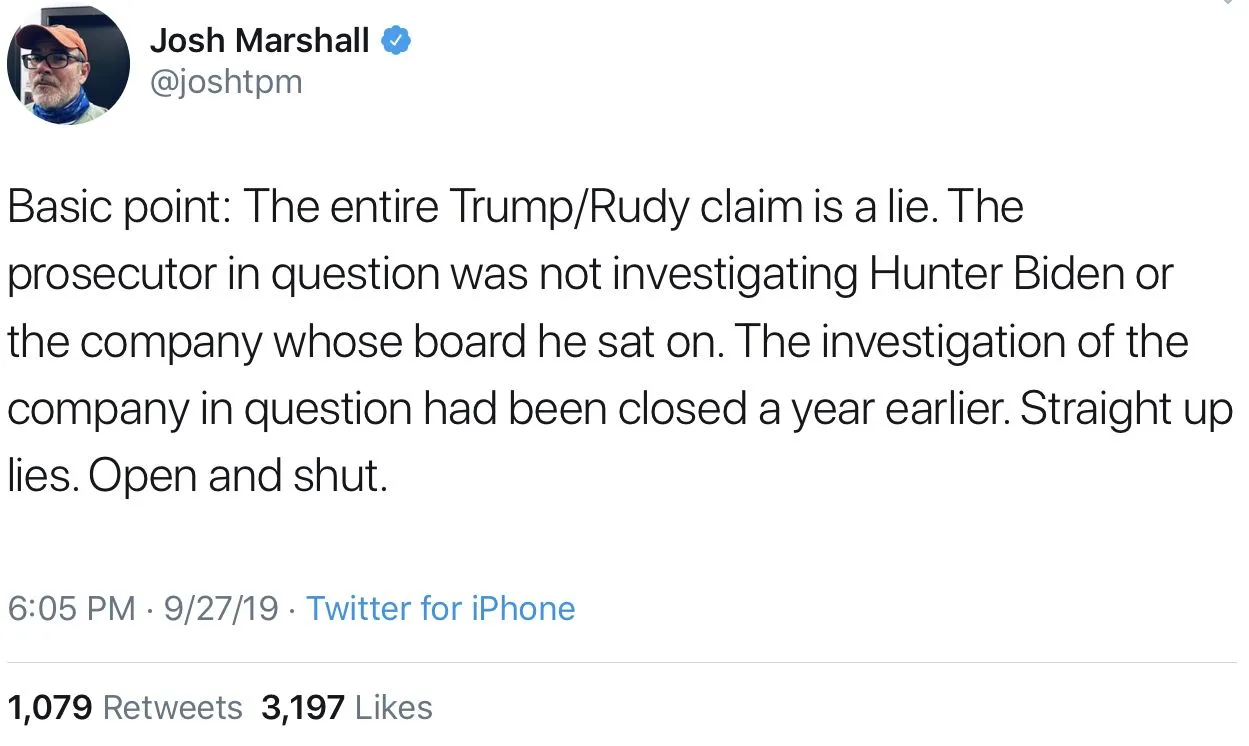
Task: Open the @joshtpm handle
Action: [x=225, y=82]
